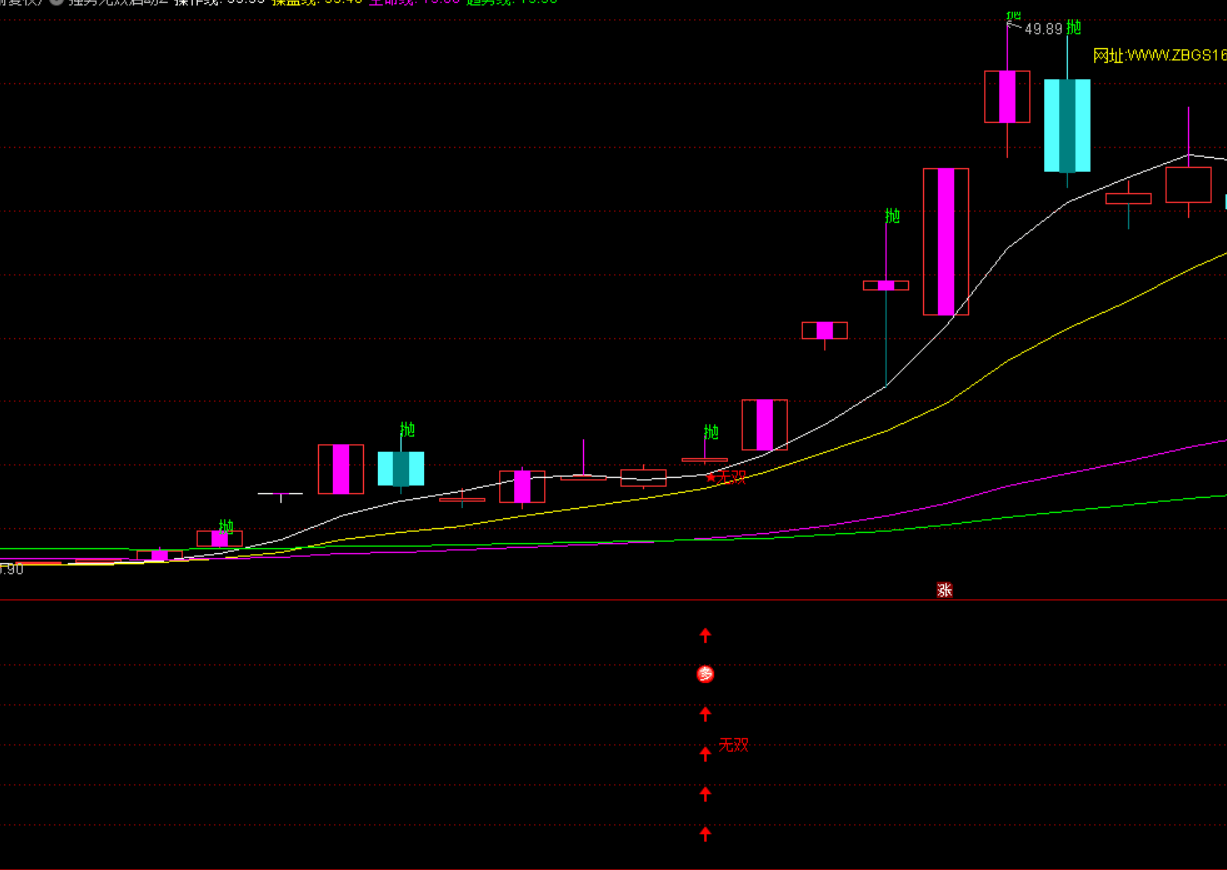
Task: Click the magenta 生命线 legend label
Action: 390,2
